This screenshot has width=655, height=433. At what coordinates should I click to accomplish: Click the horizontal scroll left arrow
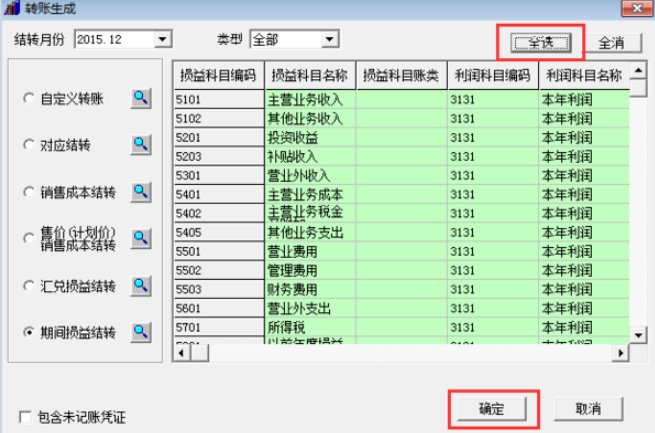click(181, 353)
